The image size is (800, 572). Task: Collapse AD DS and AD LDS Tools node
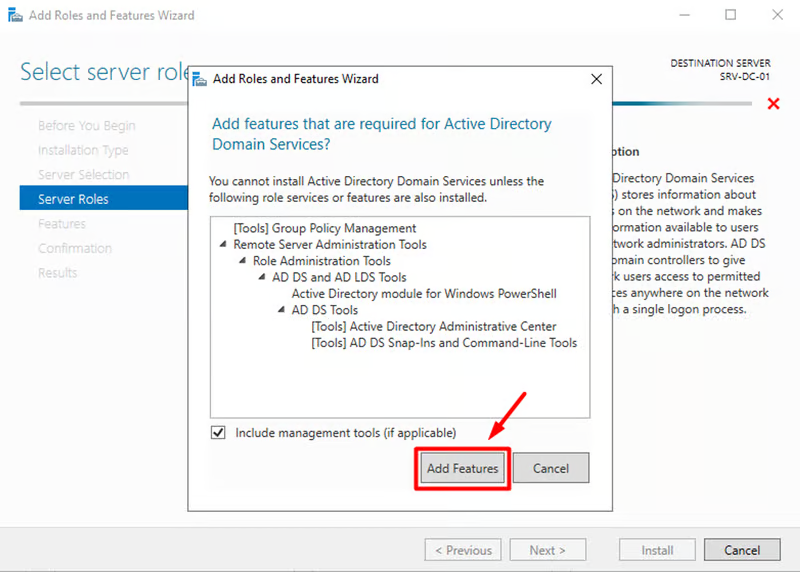[x=262, y=278]
